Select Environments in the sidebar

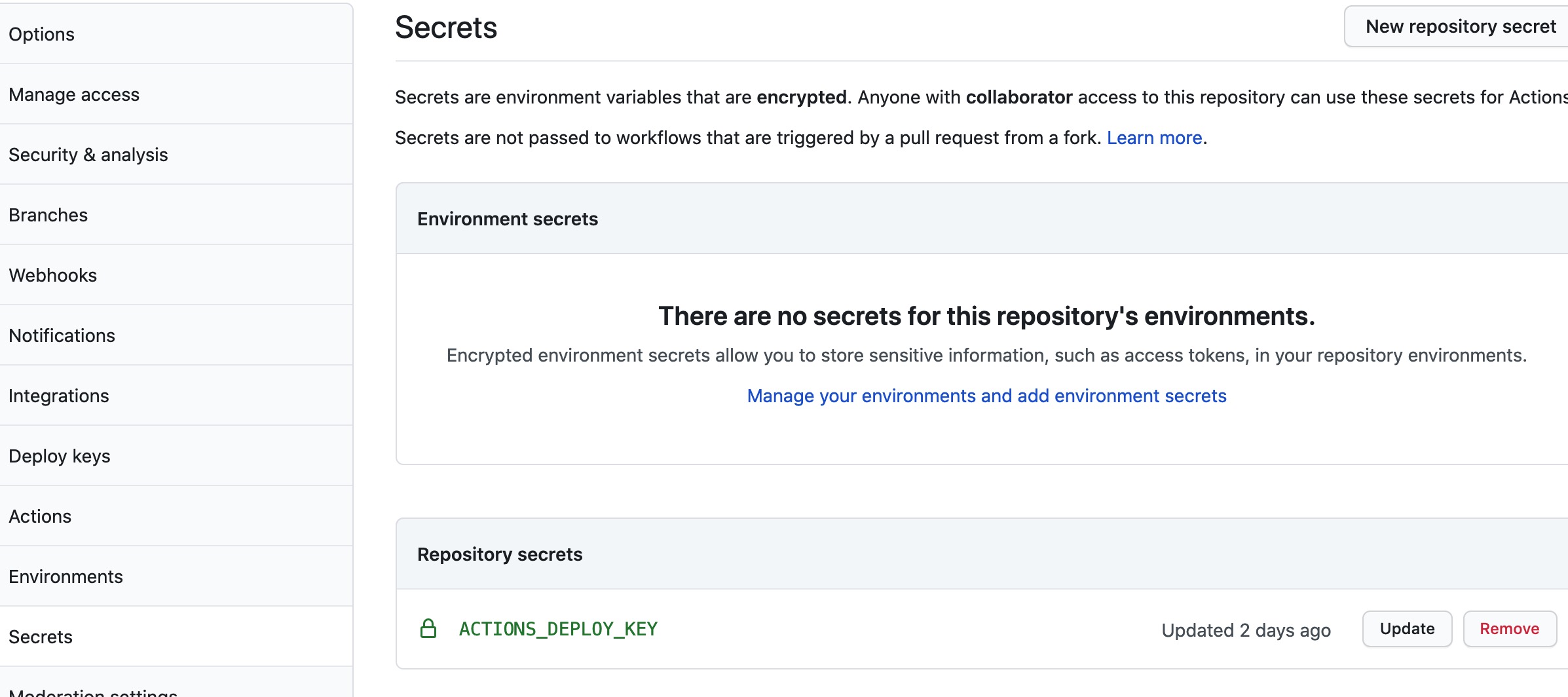[66, 576]
